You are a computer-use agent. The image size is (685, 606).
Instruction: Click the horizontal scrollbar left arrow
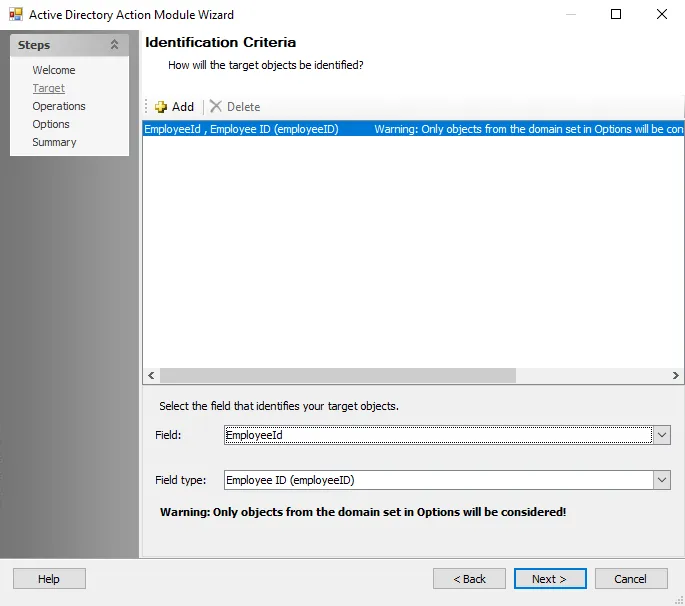click(x=151, y=375)
